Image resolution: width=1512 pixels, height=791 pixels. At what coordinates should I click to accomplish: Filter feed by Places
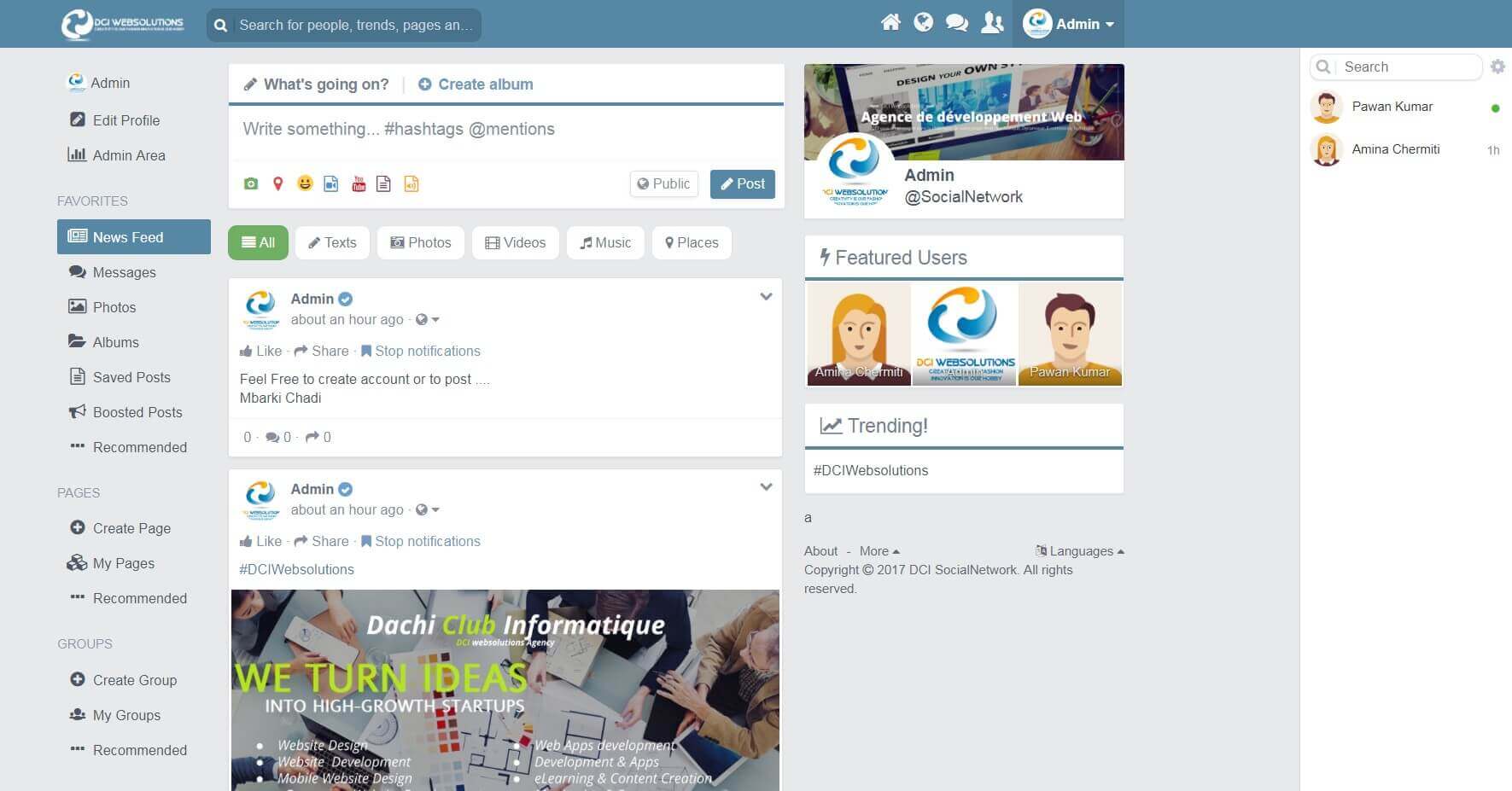point(692,242)
